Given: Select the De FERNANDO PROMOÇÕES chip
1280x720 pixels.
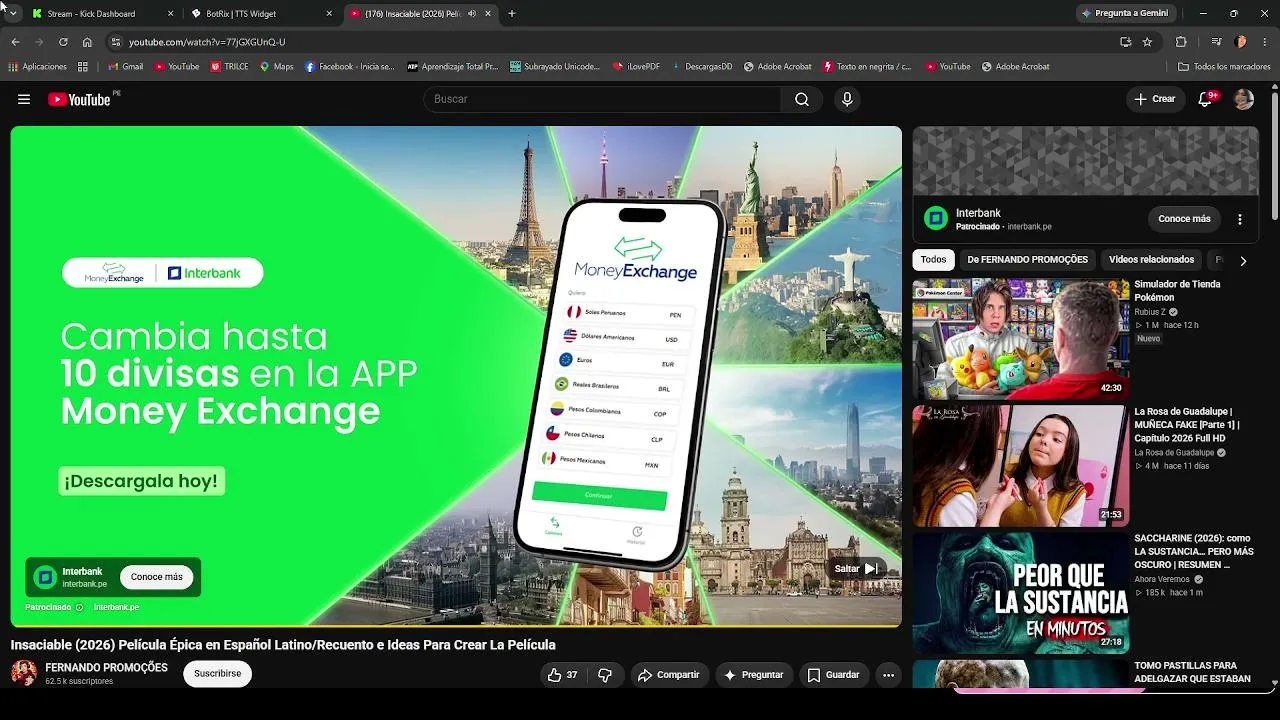Looking at the screenshot, I should (1027, 260).
